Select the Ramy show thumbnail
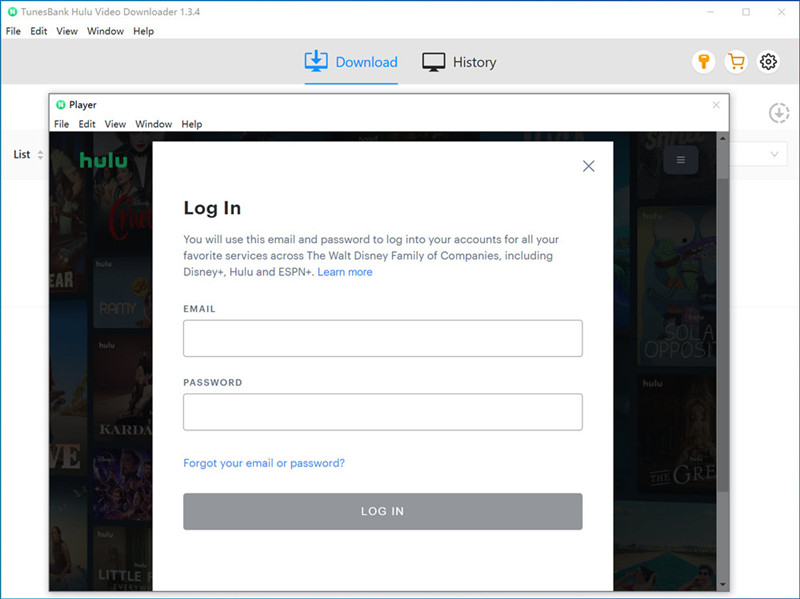The width and height of the screenshot is (800, 599). pos(122,292)
